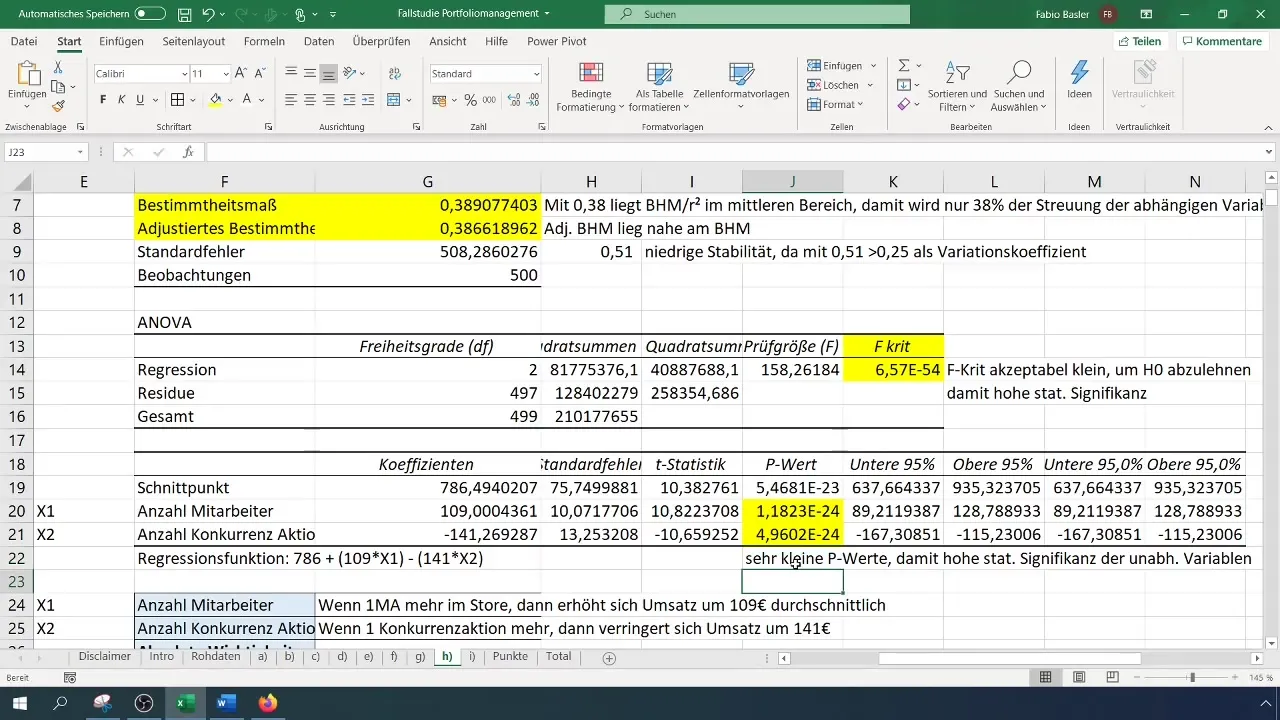Toggle italic formatting (K)
The image size is (1280, 720).
point(122,100)
